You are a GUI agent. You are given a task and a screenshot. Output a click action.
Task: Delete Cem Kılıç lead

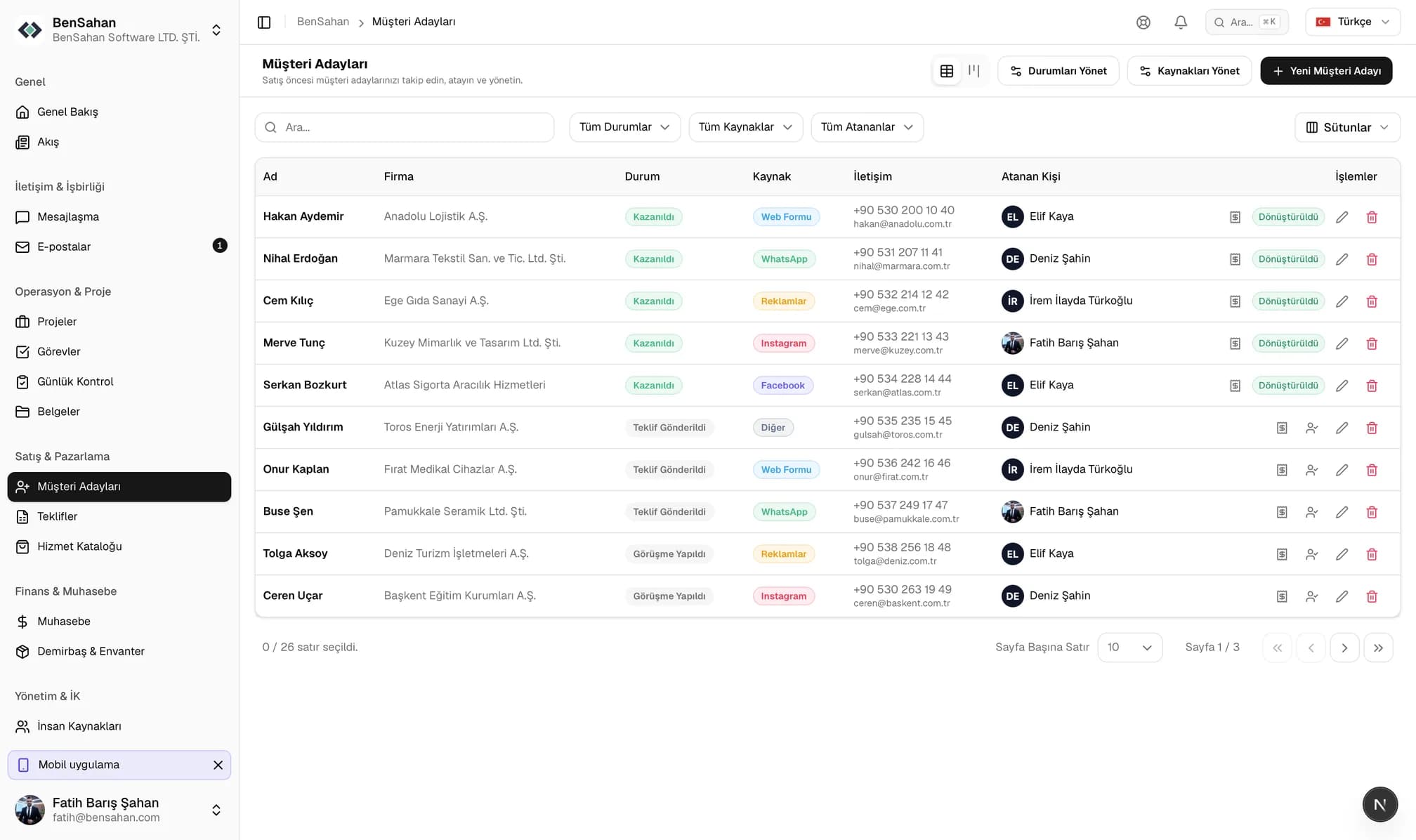pos(1372,301)
